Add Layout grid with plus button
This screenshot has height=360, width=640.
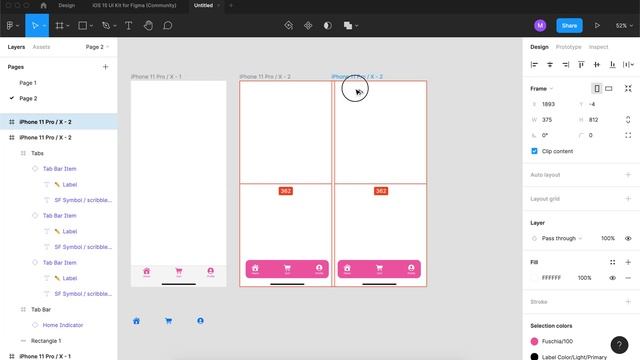pos(628,199)
